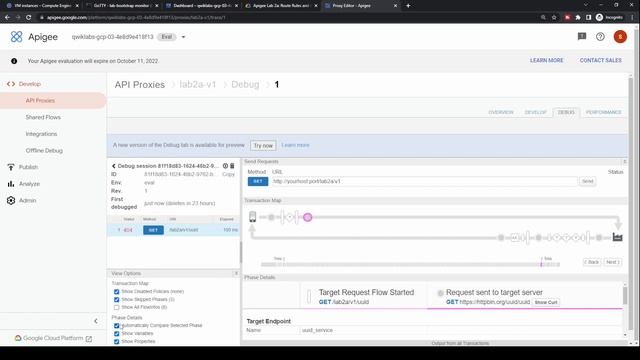Image resolution: width=640 pixels, height=360 pixels.
Task: Click the Send request button
Action: point(587,181)
